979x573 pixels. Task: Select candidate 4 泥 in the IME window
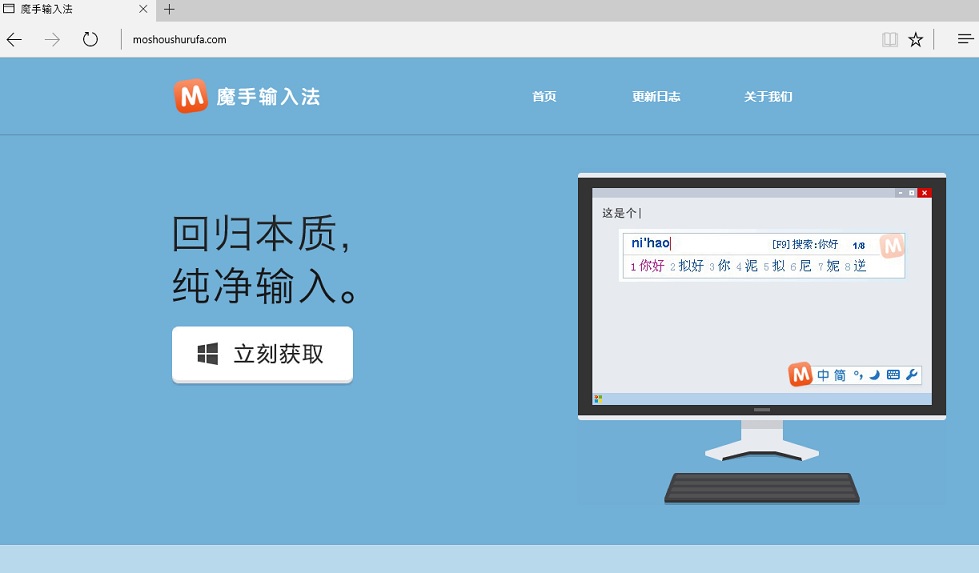coord(747,266)
